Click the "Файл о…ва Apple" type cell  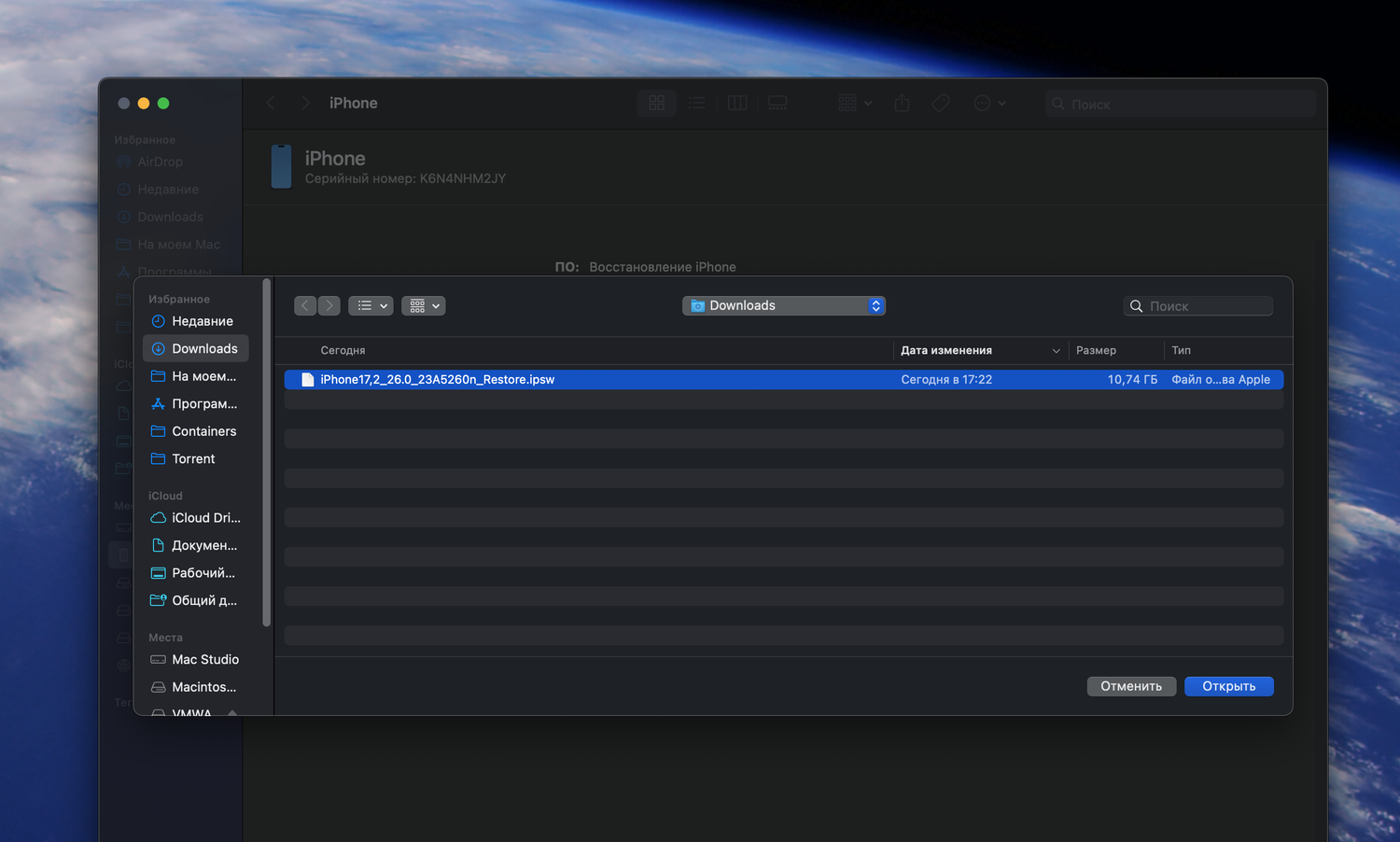pos(1221,380)
